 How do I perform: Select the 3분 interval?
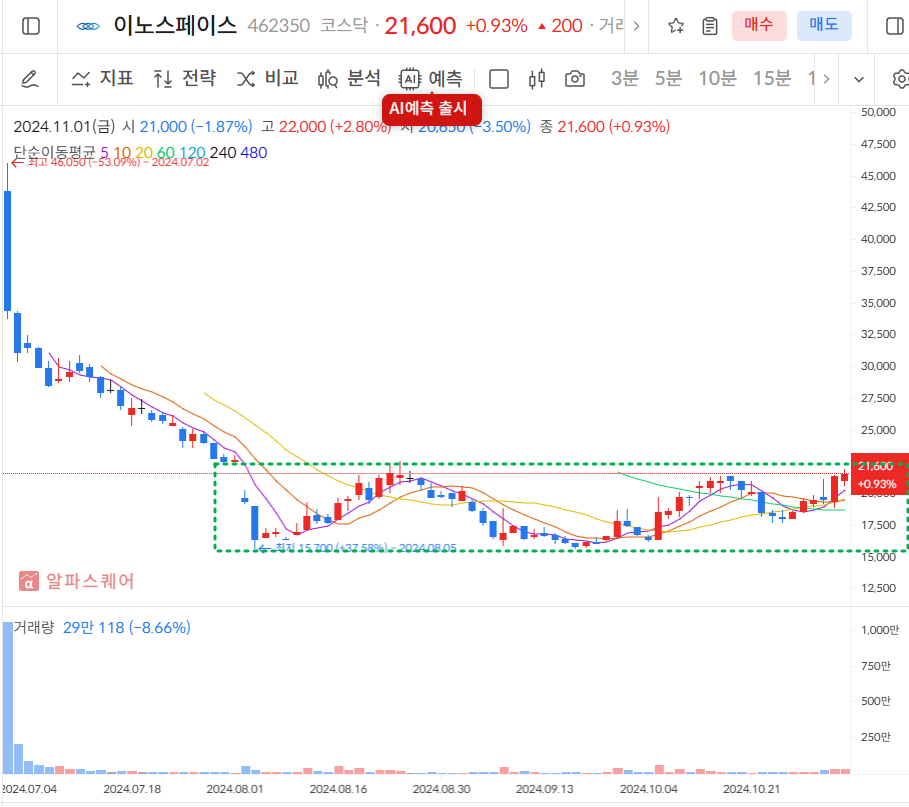tap(624, 78)
